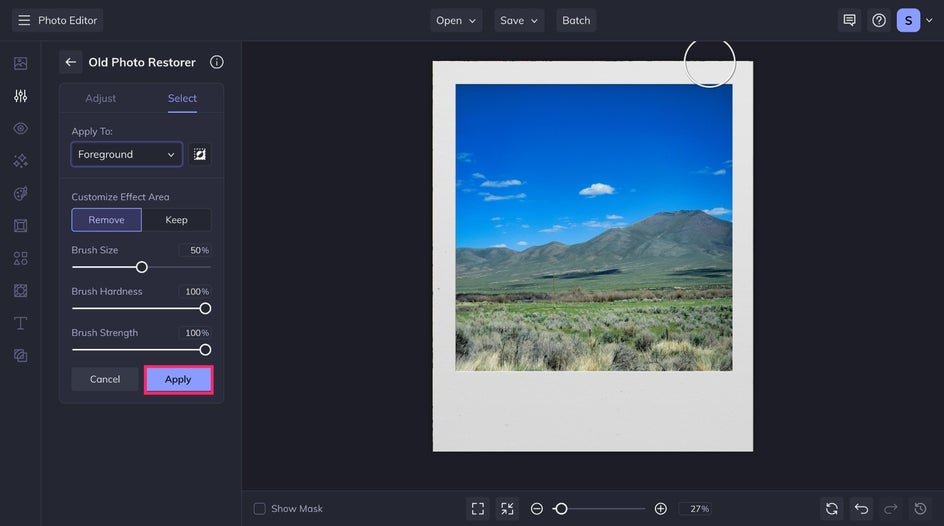Expand the account menu chevron
The image size is (944, 526).
click(929, 20)
